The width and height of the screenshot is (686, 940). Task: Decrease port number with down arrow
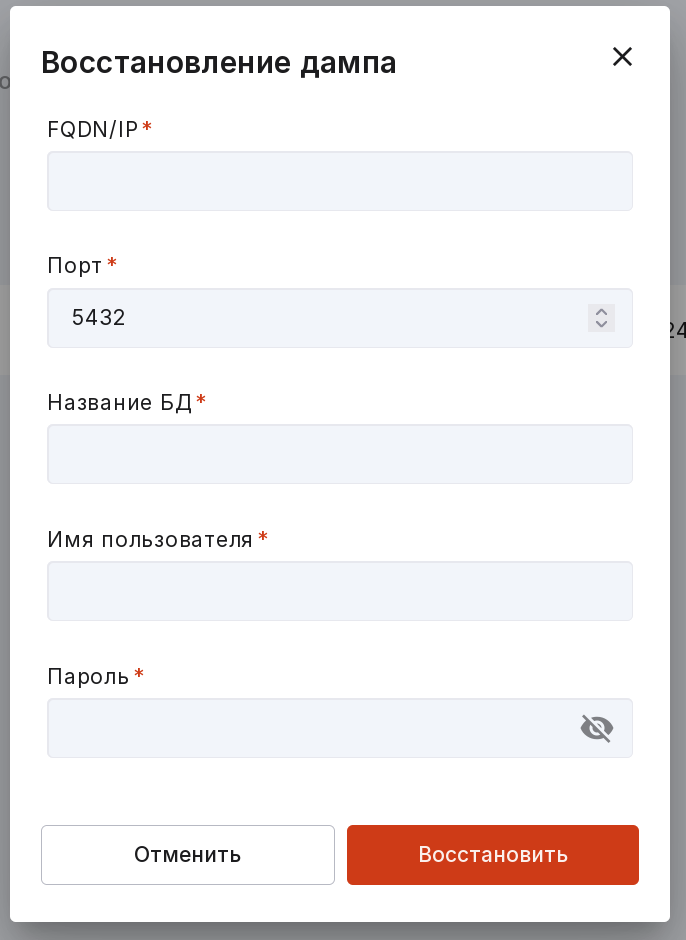coord(601,324)
